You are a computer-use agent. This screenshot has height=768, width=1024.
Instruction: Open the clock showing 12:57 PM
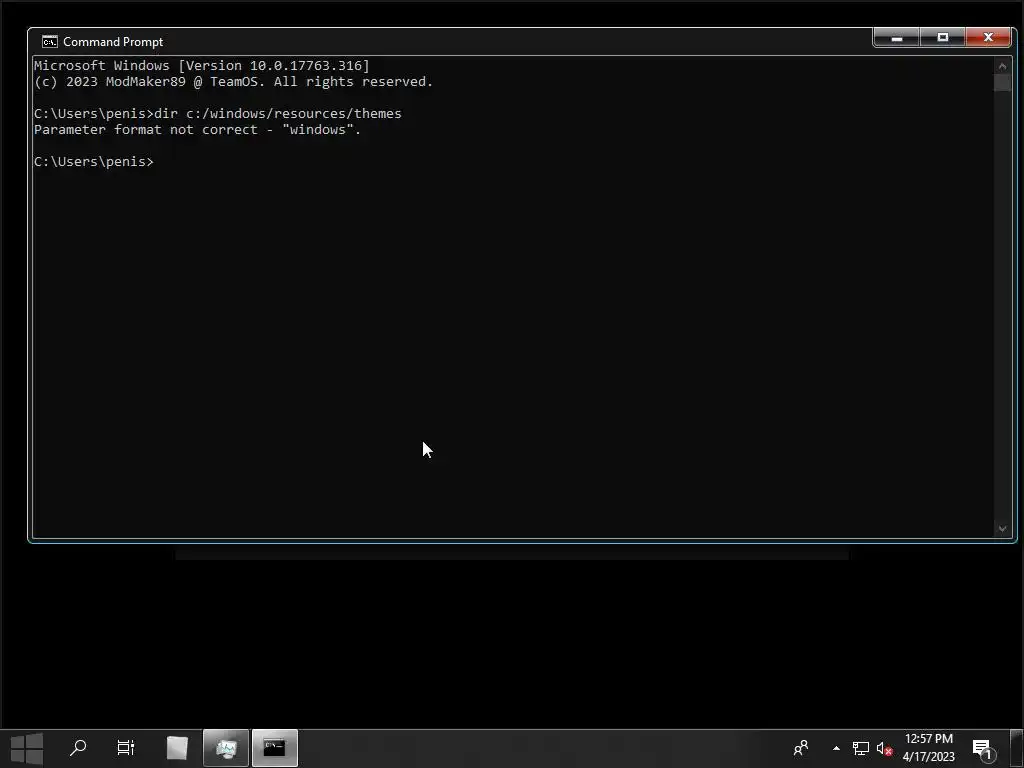tap(929, 748)
